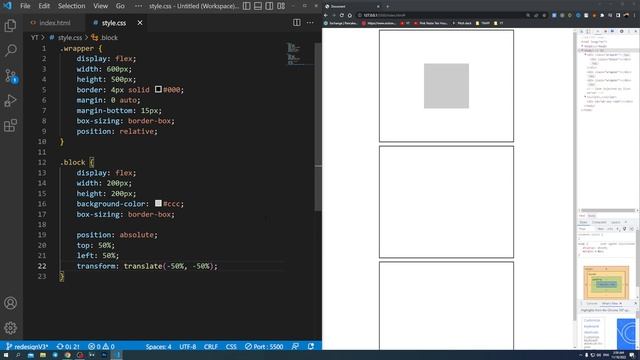Image resolution: width=640 pixels, height=360 pixels.
Task: Click the gray block in browser page
Action: tap(446, 86)
